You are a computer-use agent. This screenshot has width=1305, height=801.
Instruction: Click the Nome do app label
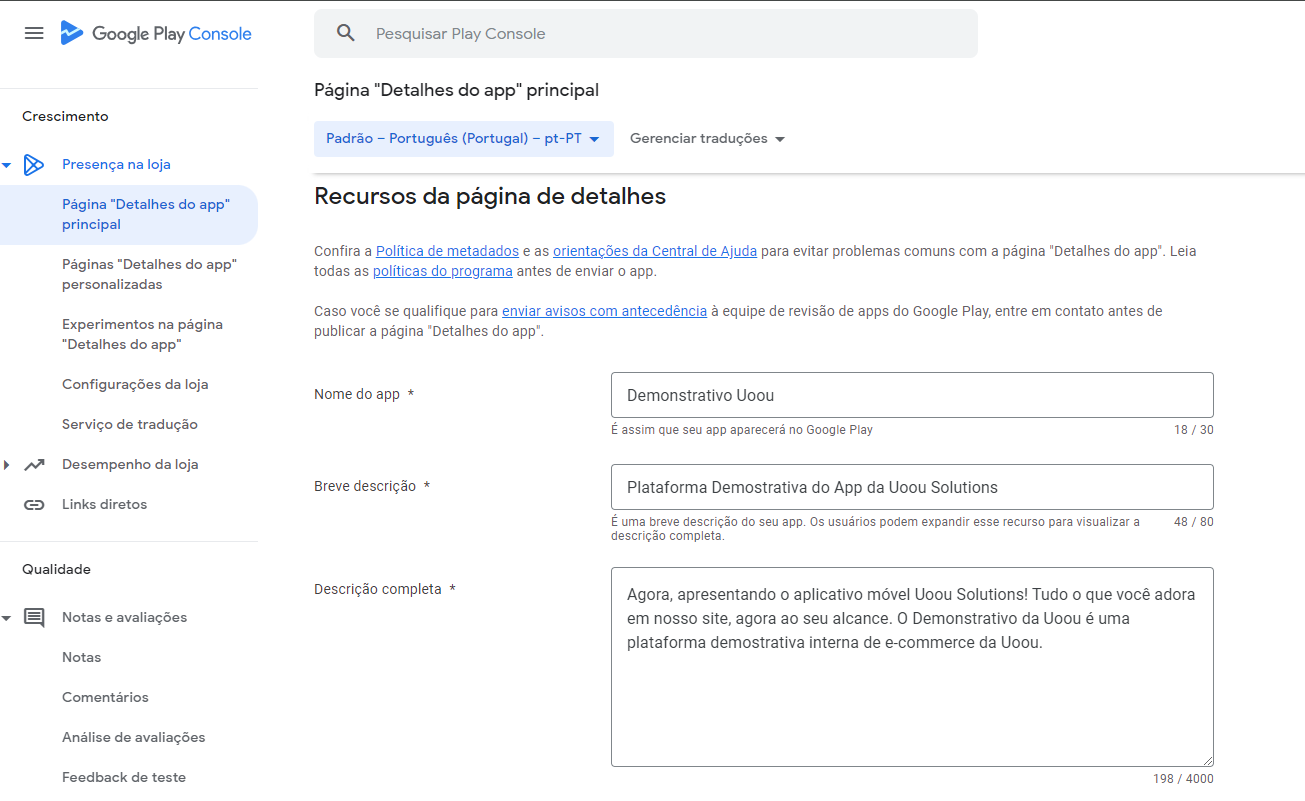pos(357,395)
